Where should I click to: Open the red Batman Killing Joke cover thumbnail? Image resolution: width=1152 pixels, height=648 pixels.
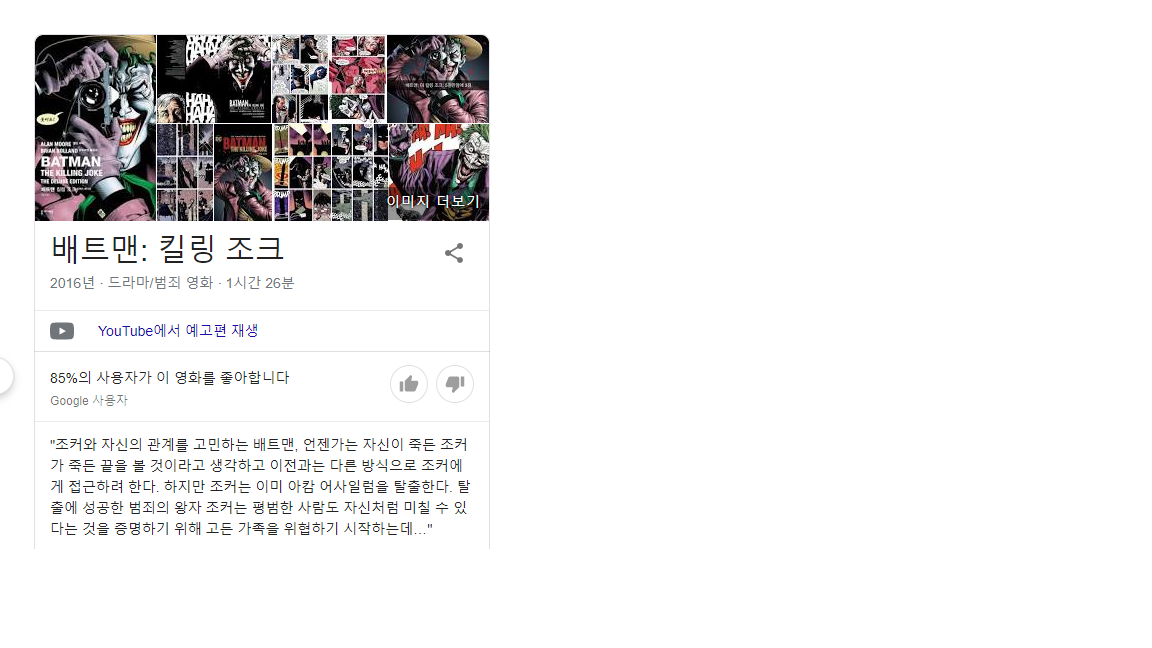click(242, 173)
